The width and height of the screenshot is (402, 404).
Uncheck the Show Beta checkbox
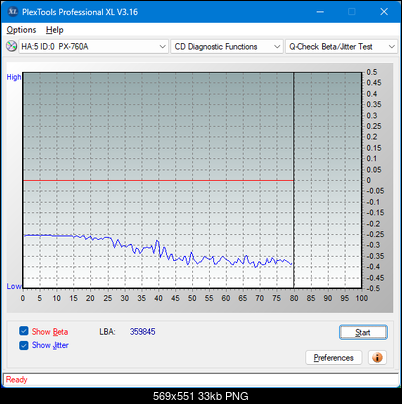coord(24,331)
